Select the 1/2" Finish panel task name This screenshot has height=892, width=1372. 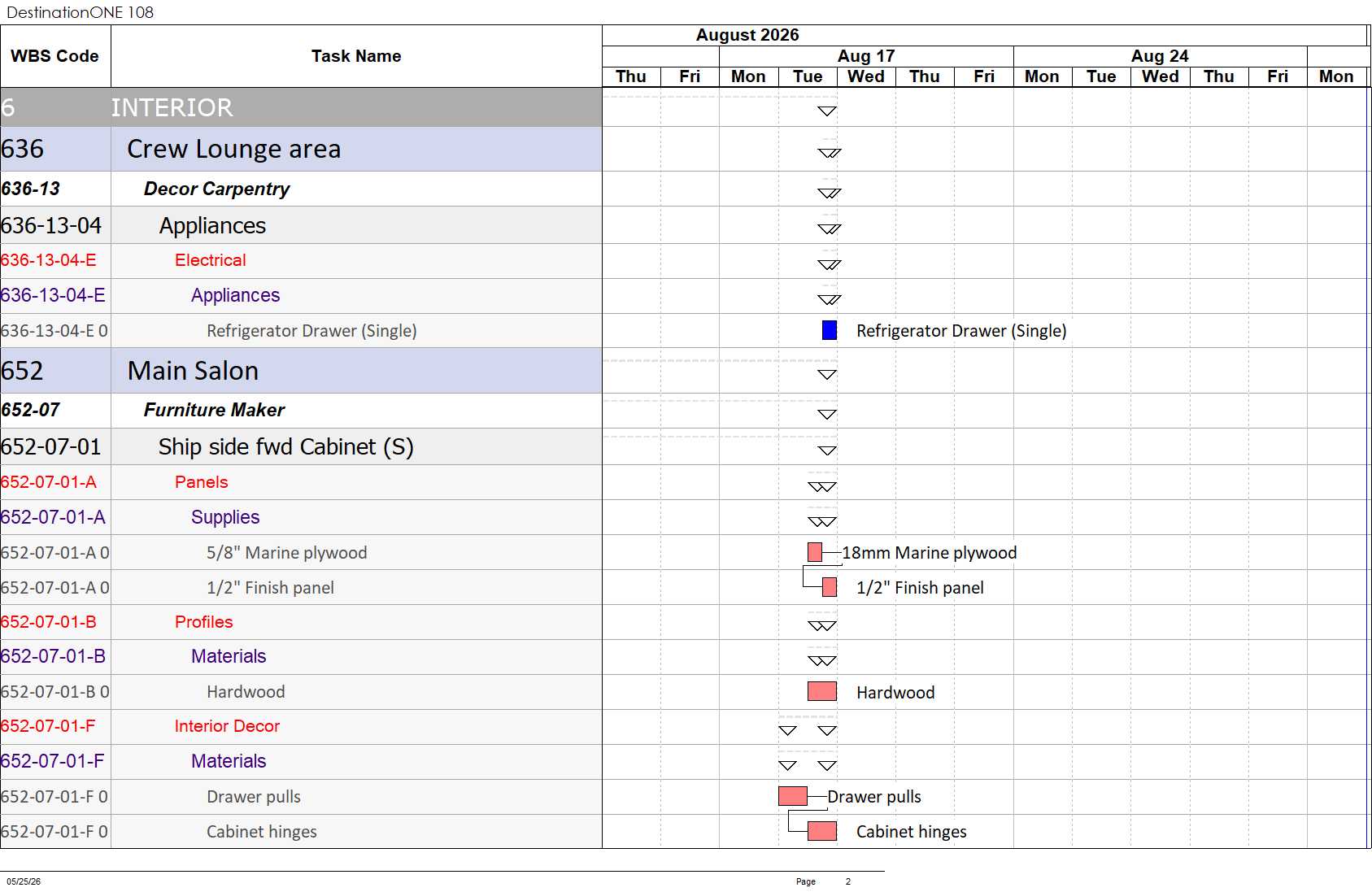click(270, 588)
